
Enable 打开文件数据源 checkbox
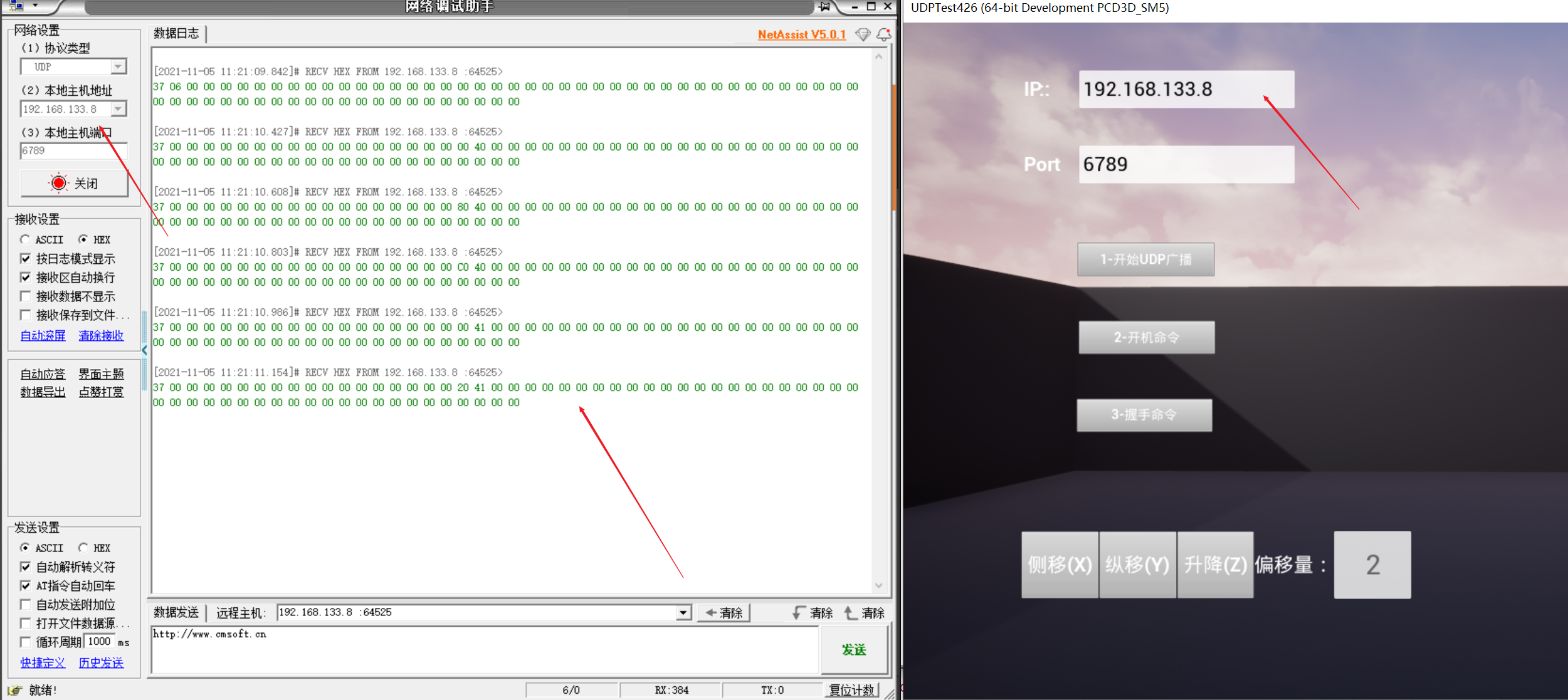pos(26,624)
